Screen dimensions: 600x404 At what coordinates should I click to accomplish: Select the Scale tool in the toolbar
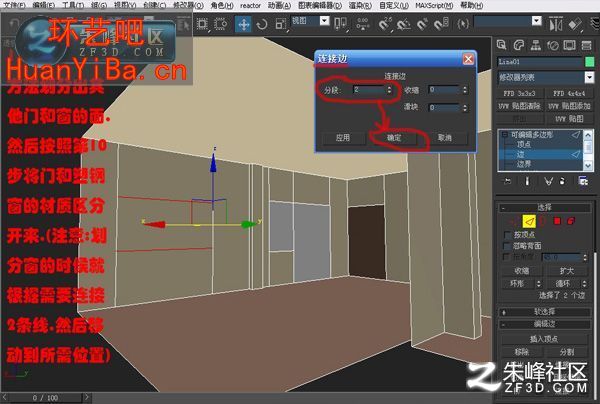pyautogui.click(x=281, y=24)
